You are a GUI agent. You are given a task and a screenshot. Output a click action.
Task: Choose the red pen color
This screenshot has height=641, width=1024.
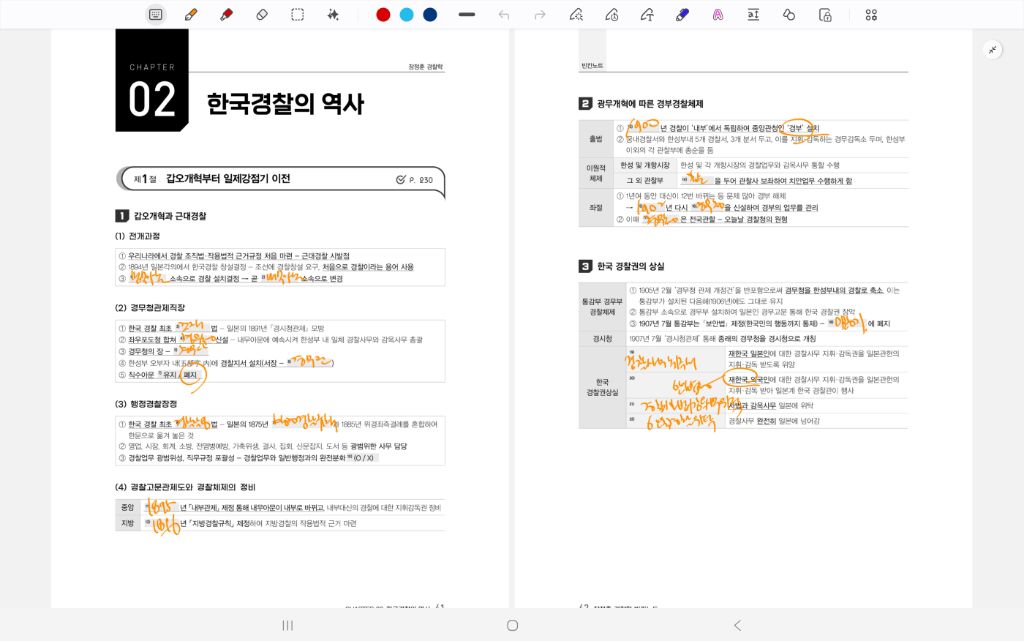click(383, 14)
